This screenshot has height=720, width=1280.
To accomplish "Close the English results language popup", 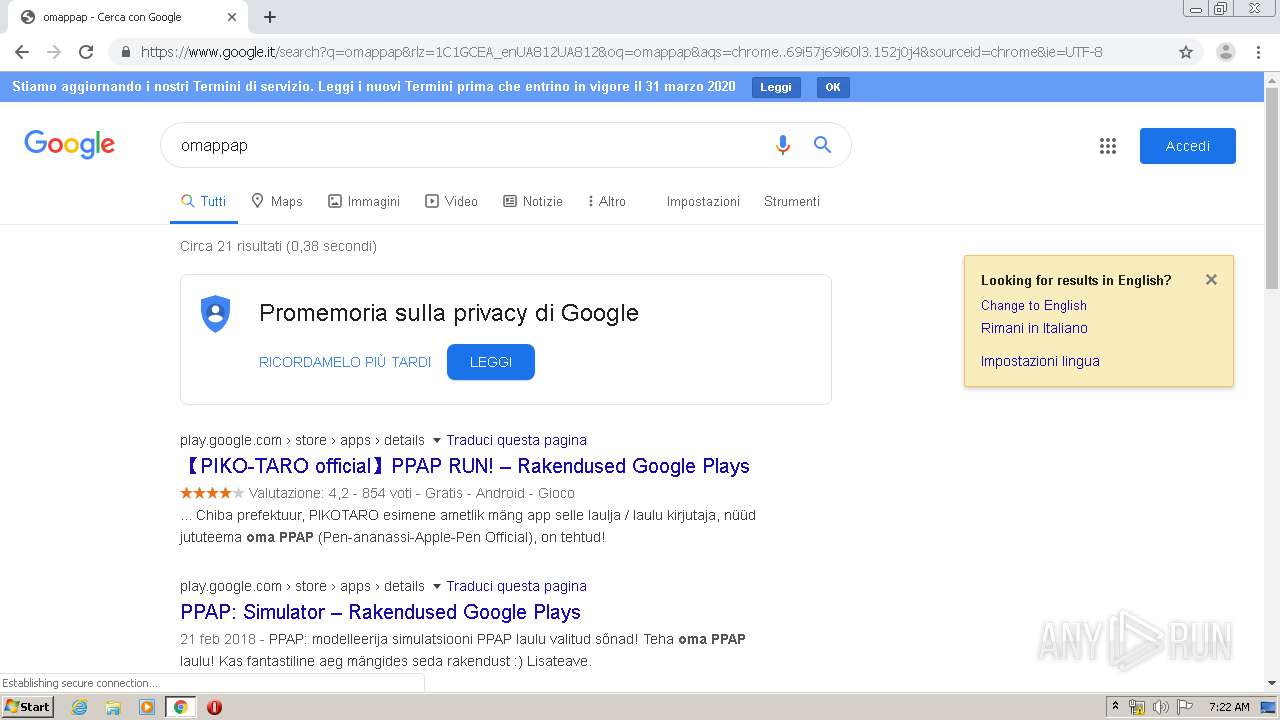I will [1211, 280].
